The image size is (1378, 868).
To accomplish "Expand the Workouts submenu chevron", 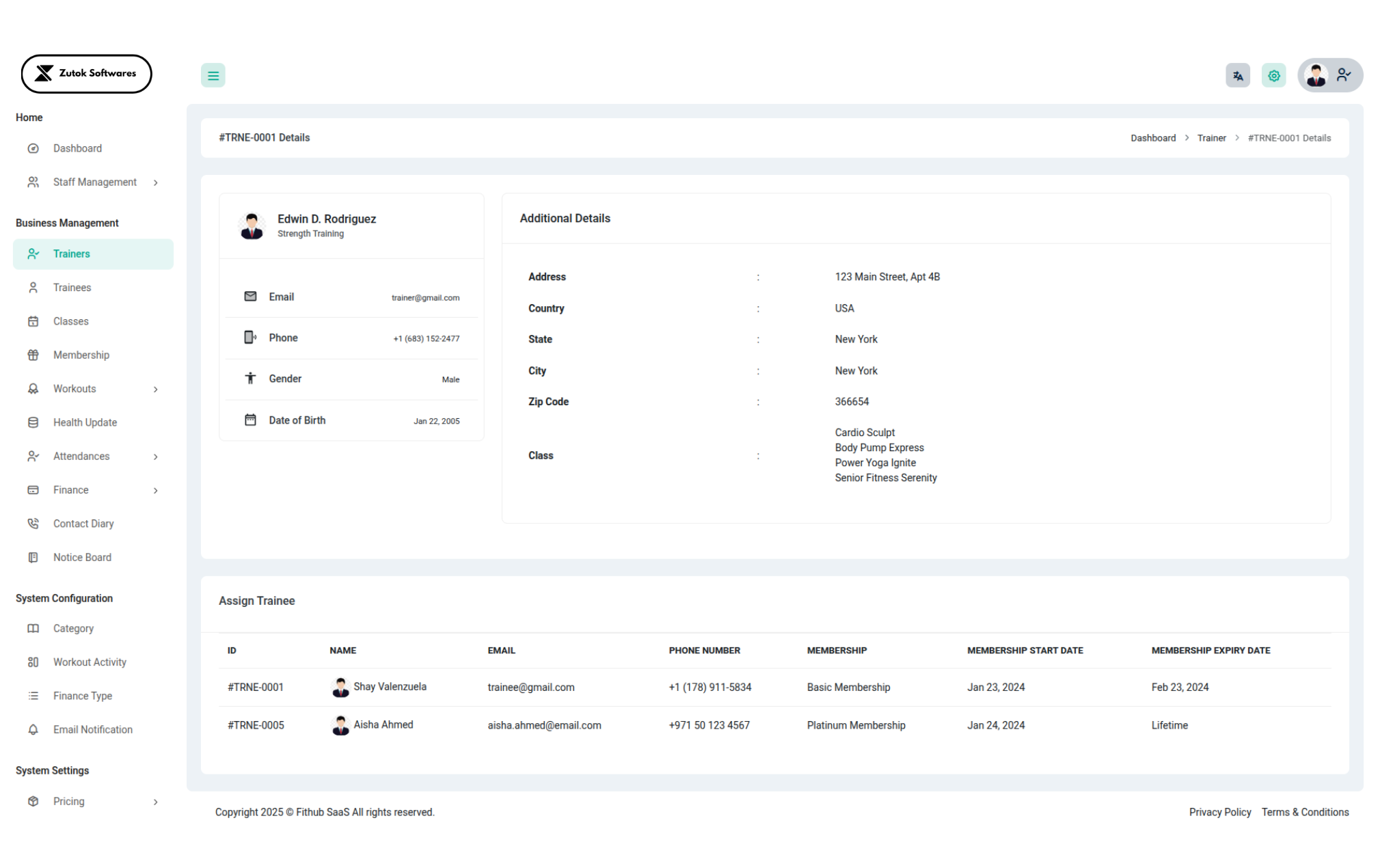I will (x=156, y=389).
